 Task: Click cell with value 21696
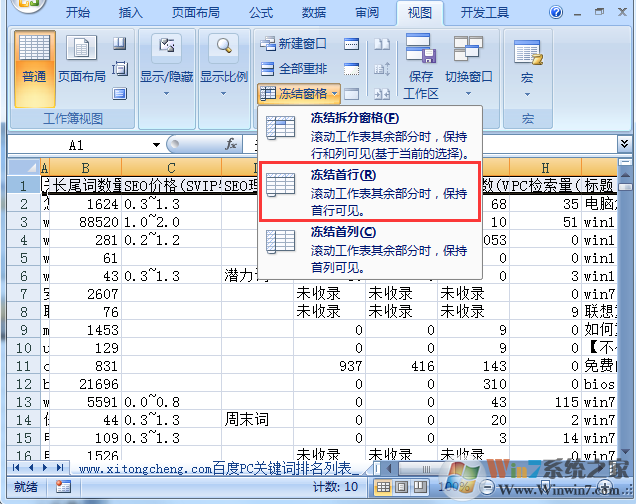(86, 384)
